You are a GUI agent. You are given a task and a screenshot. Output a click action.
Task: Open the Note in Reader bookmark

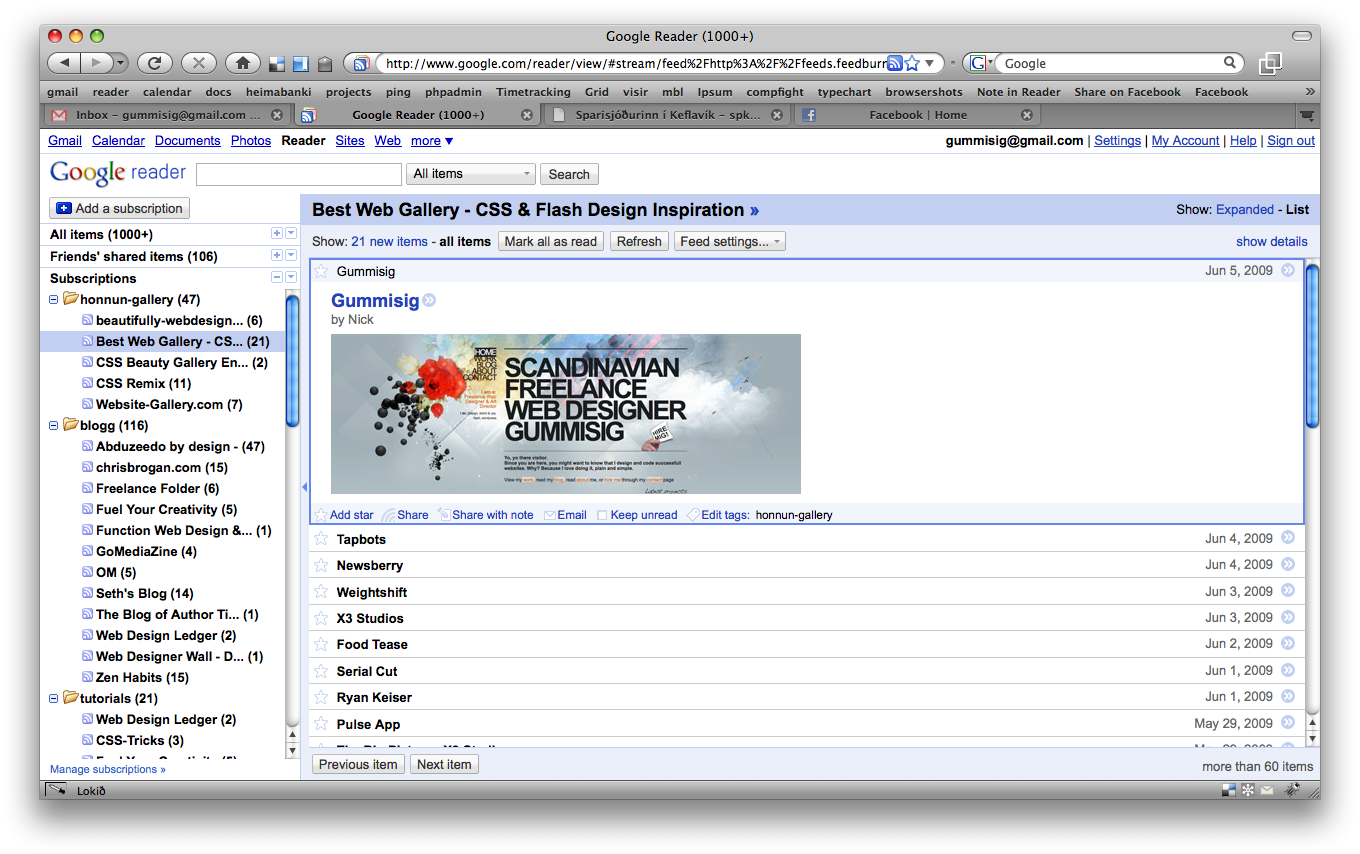[1019, 92]
